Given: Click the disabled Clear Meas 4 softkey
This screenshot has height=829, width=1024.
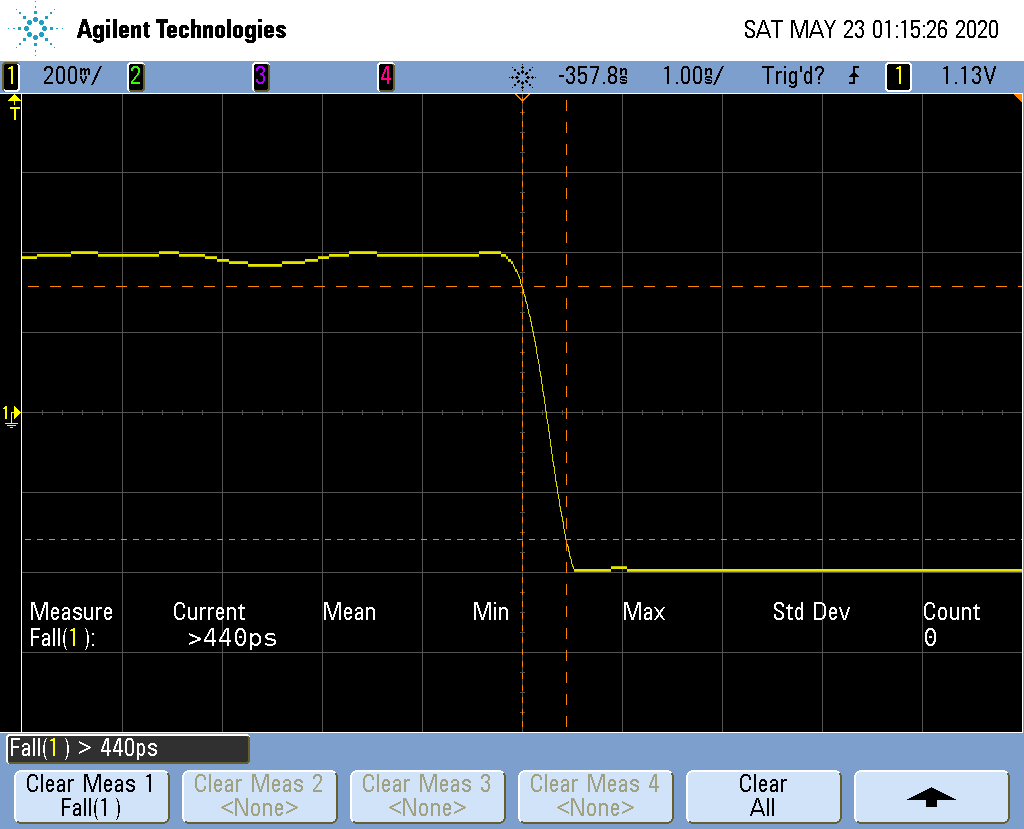Looking at the screenshot, I should click(x=594, y=796).
